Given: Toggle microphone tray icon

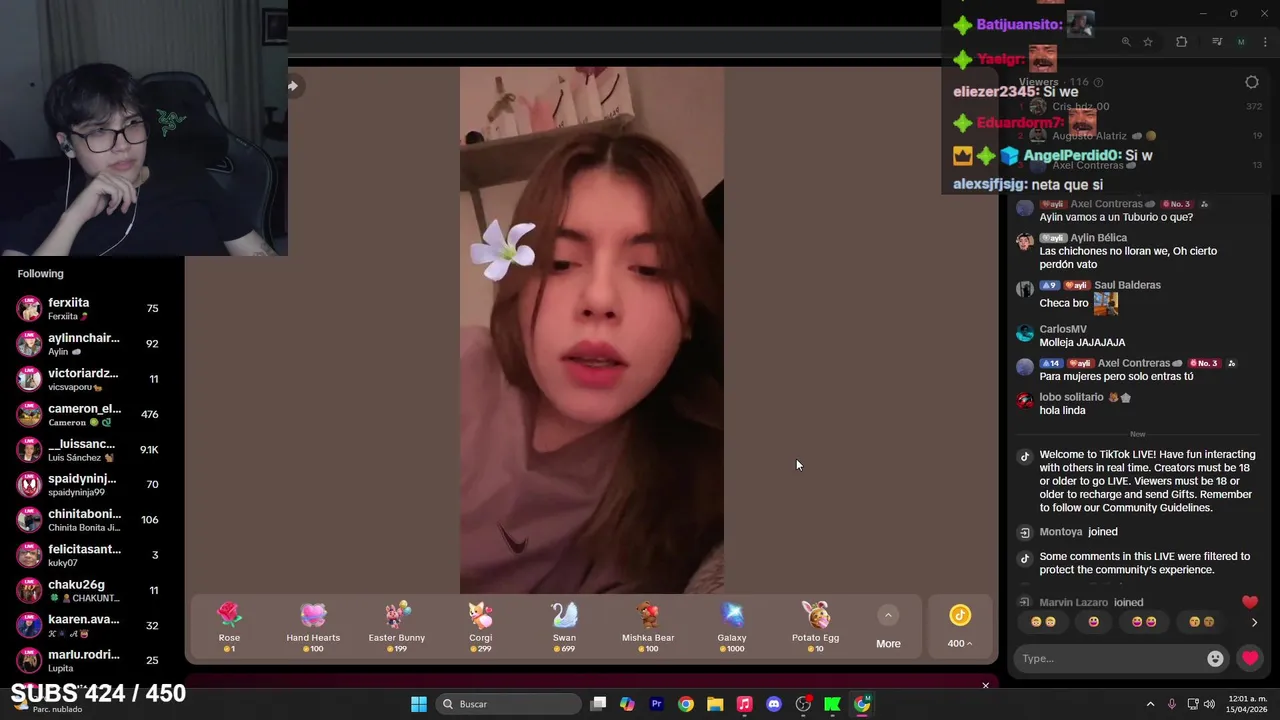Looking at the screenshot, I should coord(1171,704).
